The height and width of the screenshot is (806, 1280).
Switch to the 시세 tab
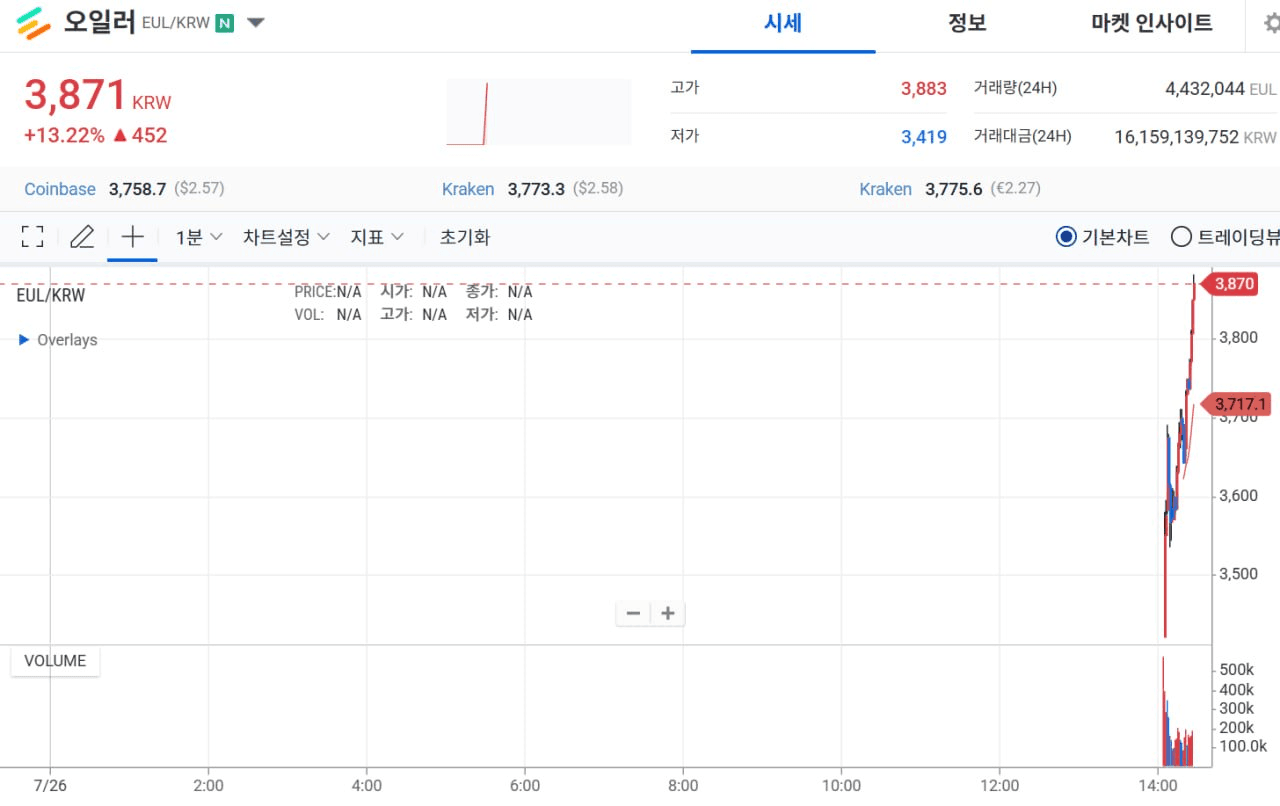[783, 23]
